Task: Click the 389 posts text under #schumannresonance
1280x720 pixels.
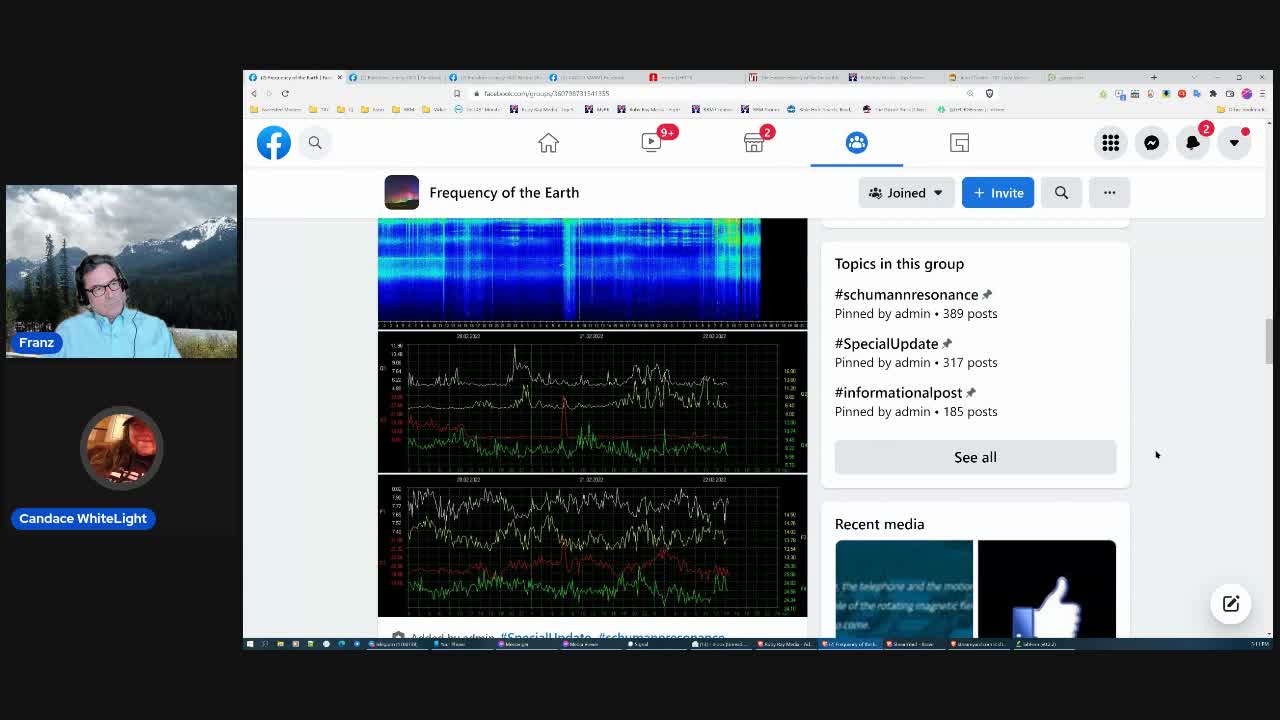Action: [969, 314]
